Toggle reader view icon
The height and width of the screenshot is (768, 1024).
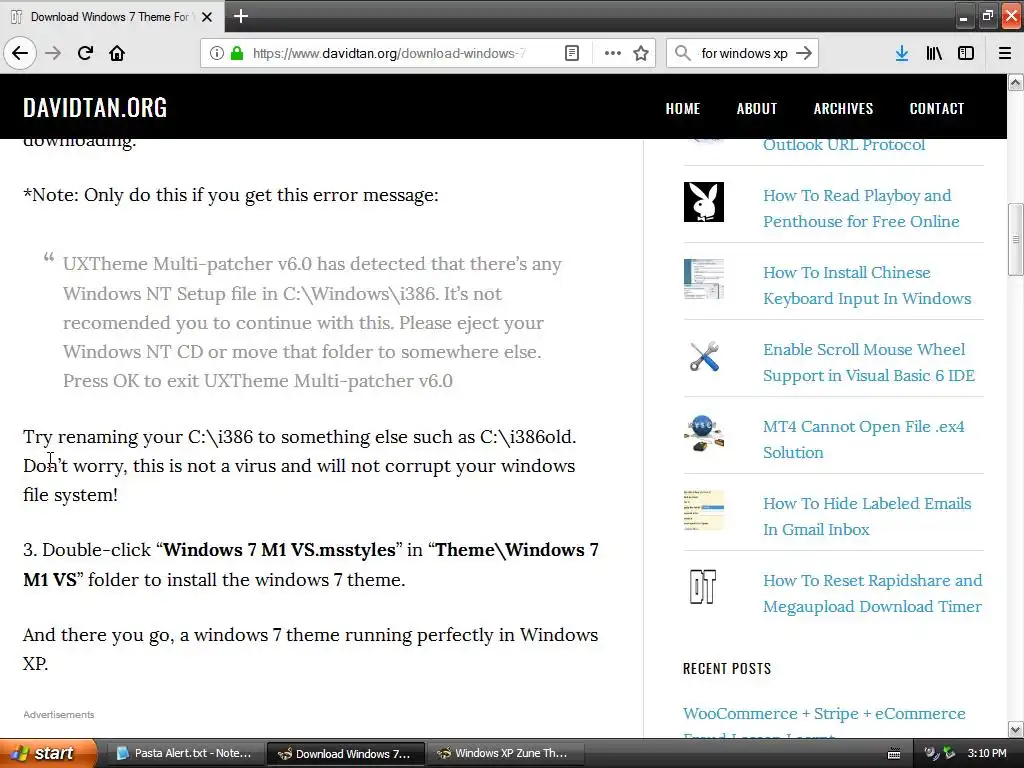pos(571,53)
